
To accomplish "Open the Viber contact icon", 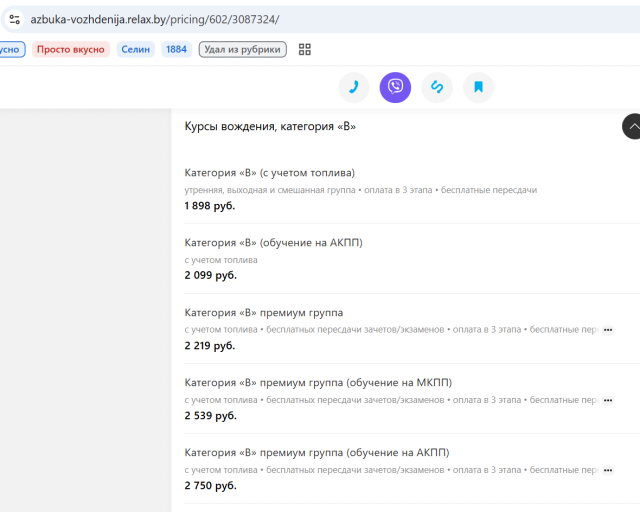I will click(x=395, y=87).
